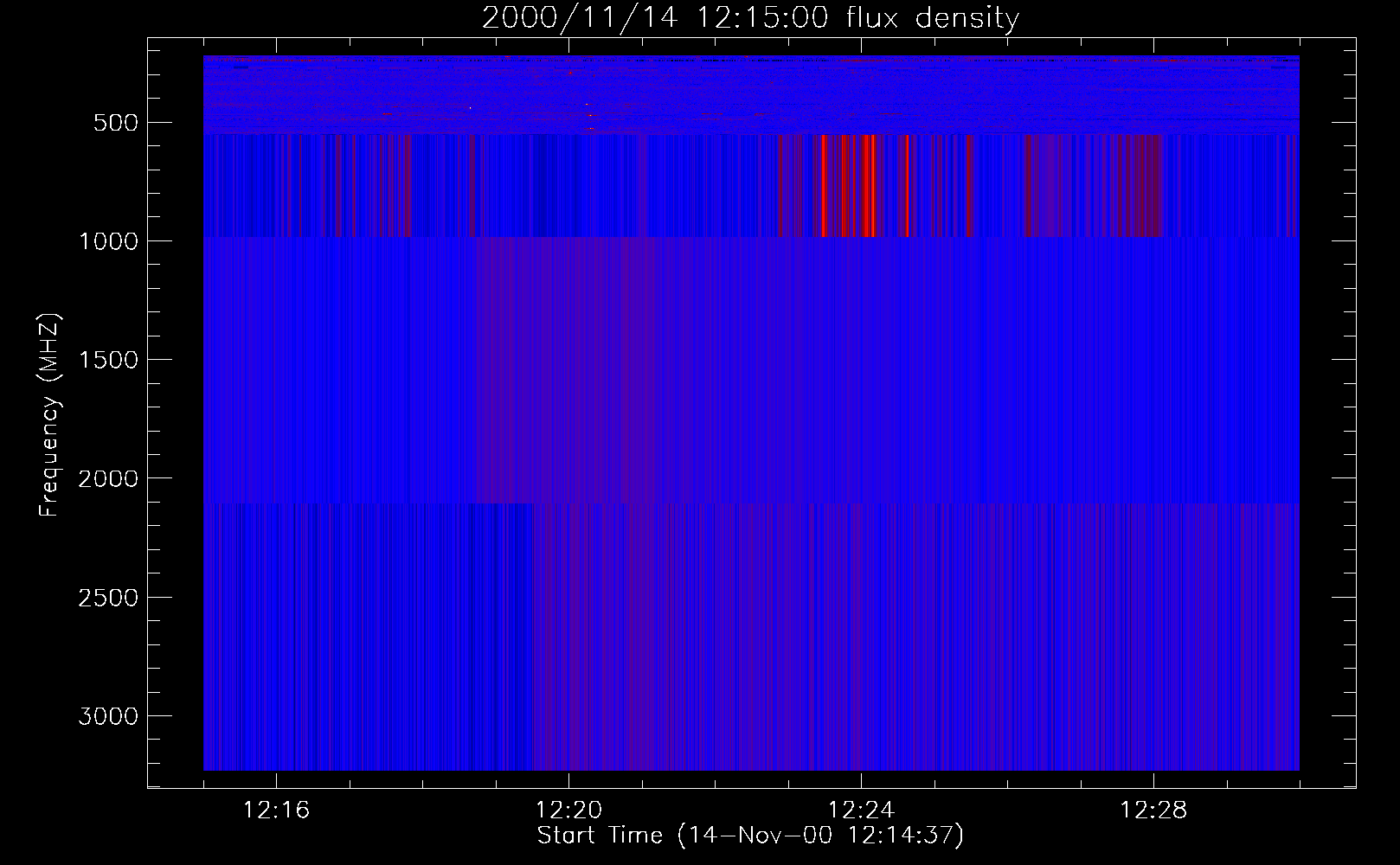The height and width of the screenshot is (865, 1400).
Task: Click the 12:24 time tick label
Action: coord(861,811)
